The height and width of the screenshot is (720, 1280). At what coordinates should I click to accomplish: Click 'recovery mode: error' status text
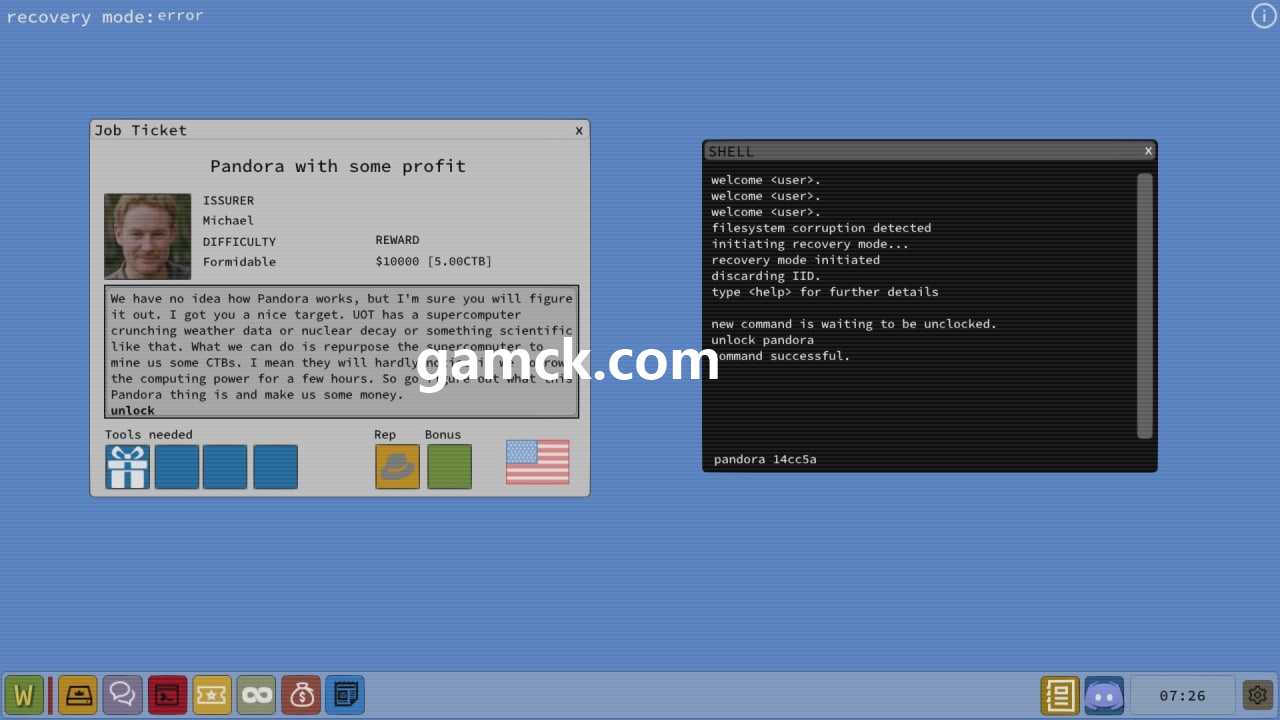[105, 16]
